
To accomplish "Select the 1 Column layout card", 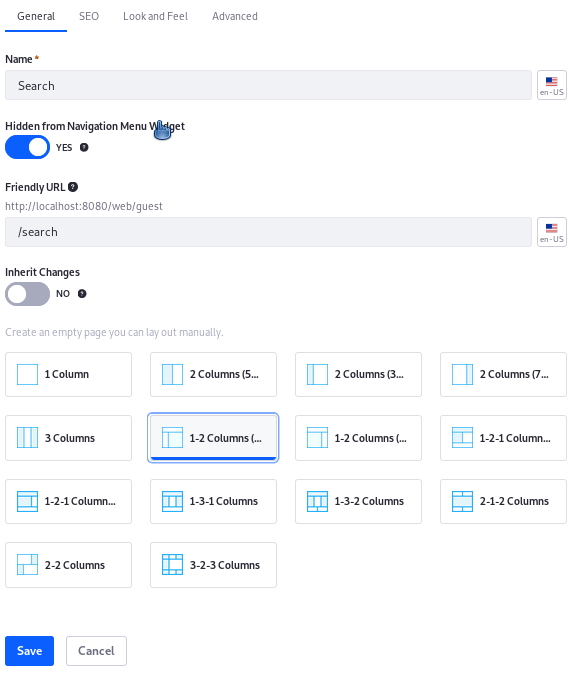I will coord(68,374).
